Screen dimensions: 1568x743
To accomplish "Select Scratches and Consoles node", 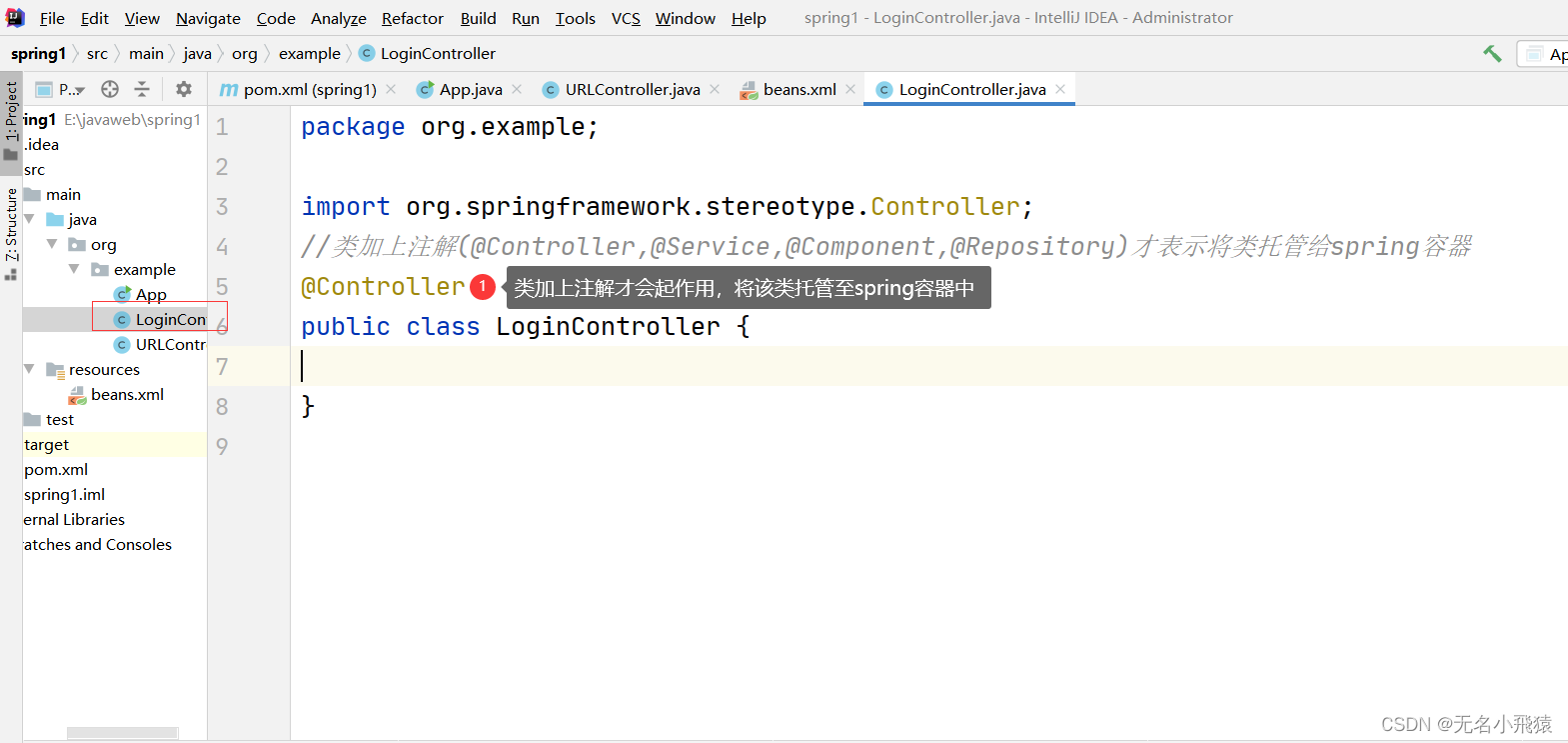I will (97, 544).
